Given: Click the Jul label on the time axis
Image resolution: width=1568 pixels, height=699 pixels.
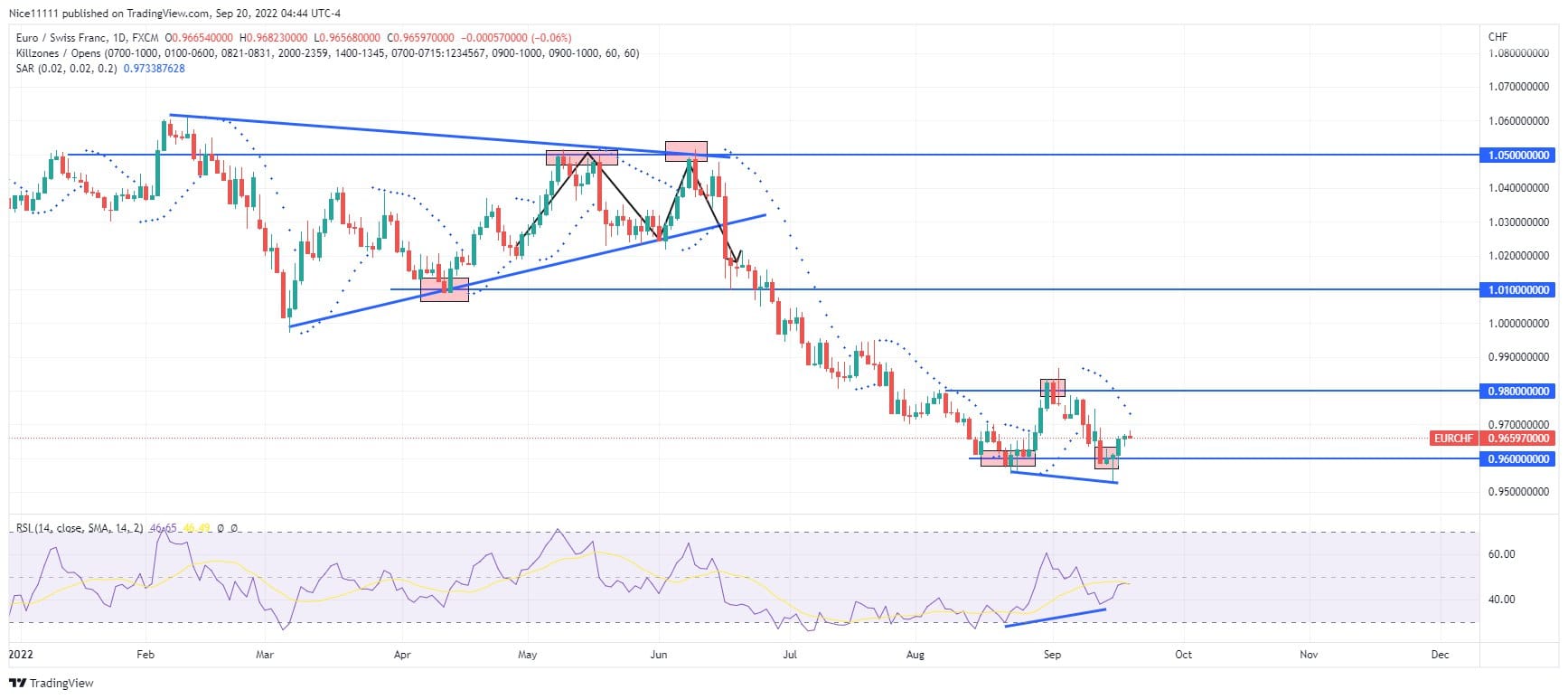Looking at the screenshot, I should 790,655.
